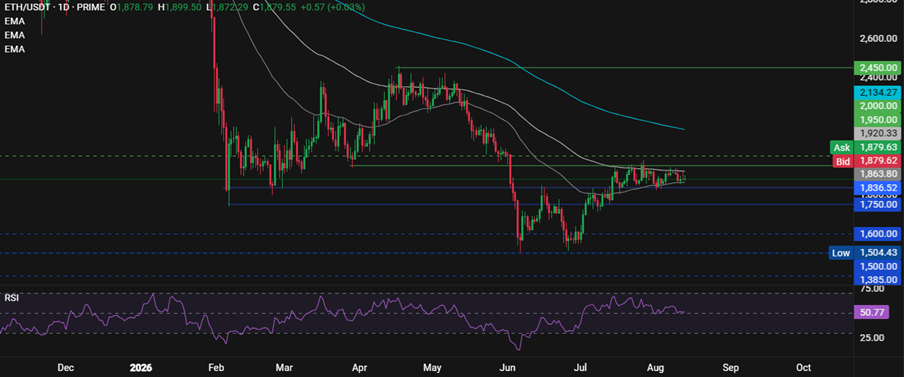
Task: Click the May label on time axis
Action: [432, 367]
